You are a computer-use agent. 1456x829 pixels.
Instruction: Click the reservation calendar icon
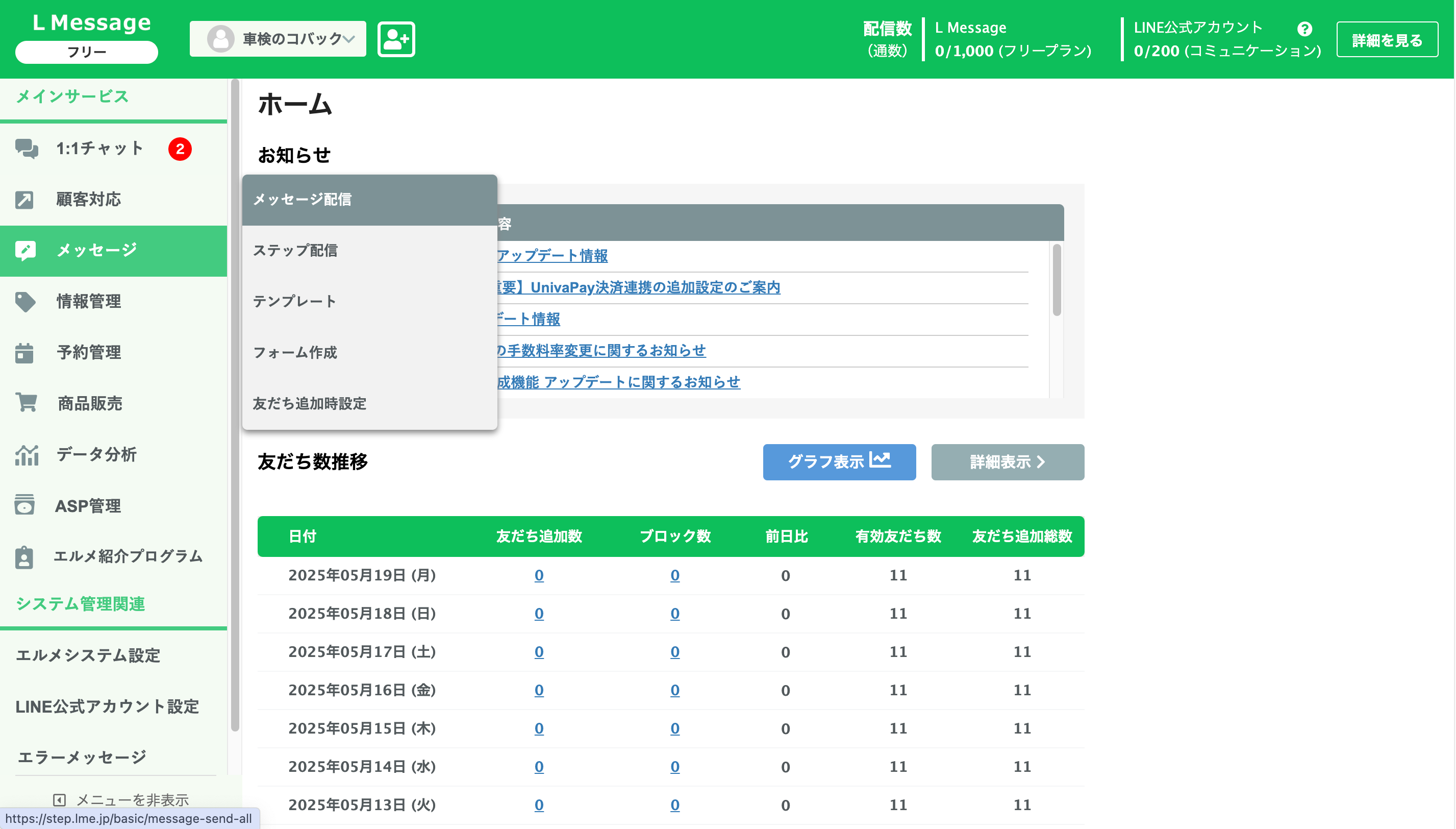point(24,353)
